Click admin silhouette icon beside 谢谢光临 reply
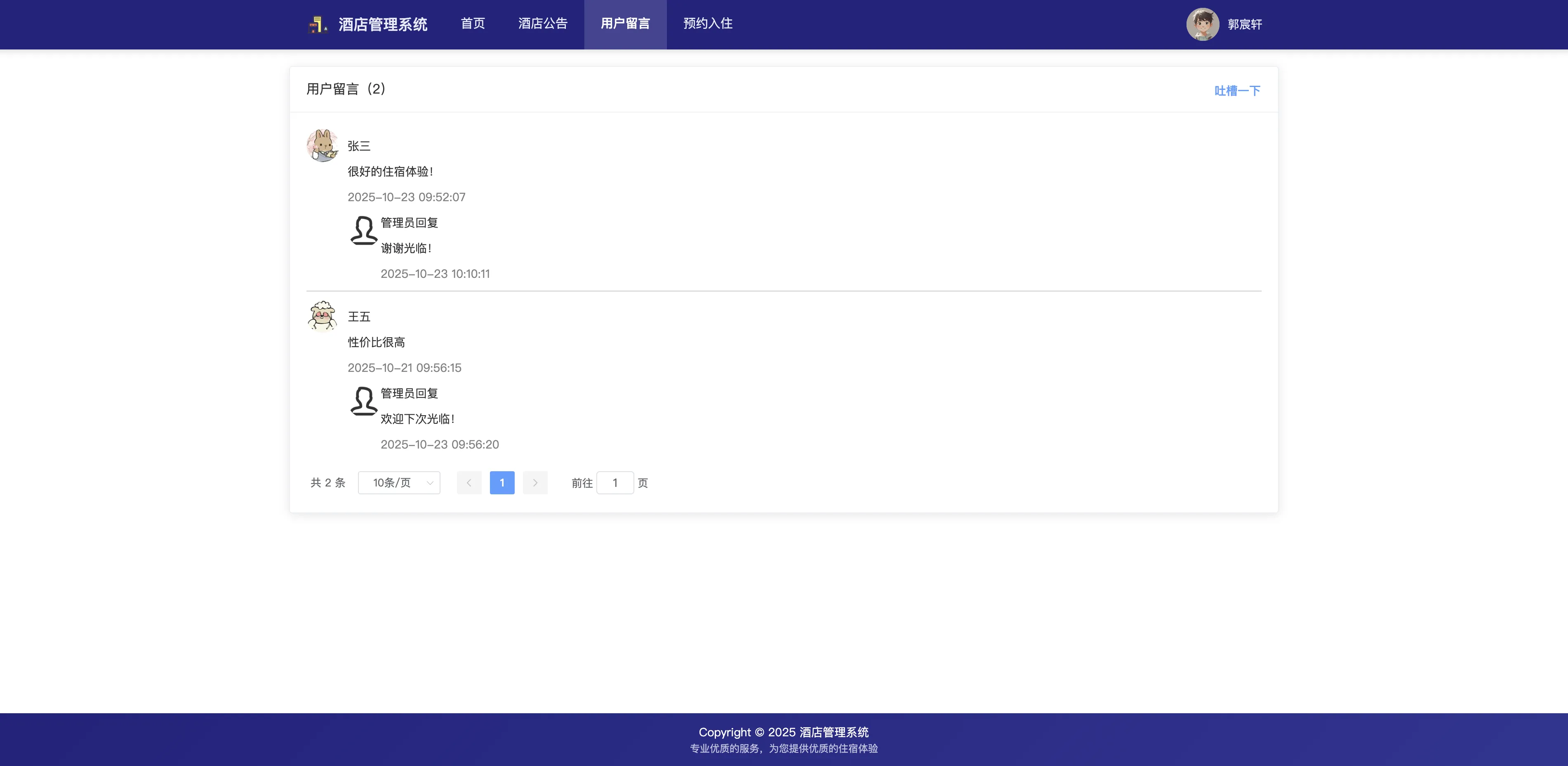 tap(363, 230)
